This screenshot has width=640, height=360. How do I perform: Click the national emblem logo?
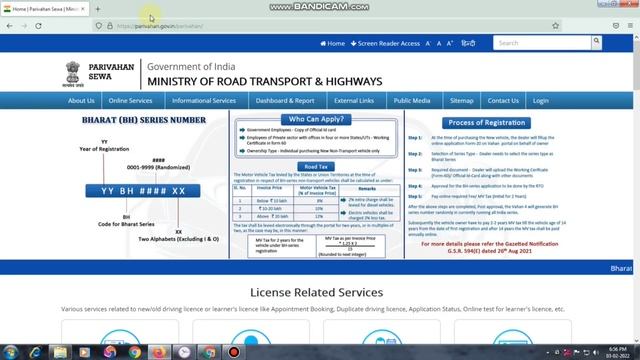(x=73, y=74)
